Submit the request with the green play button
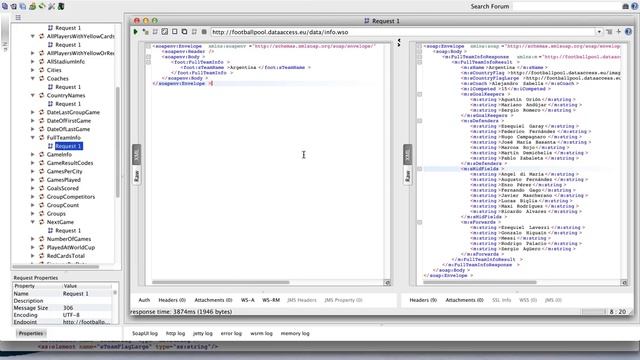The width and height of the screenshot is (640, 360). click(136, 32)
